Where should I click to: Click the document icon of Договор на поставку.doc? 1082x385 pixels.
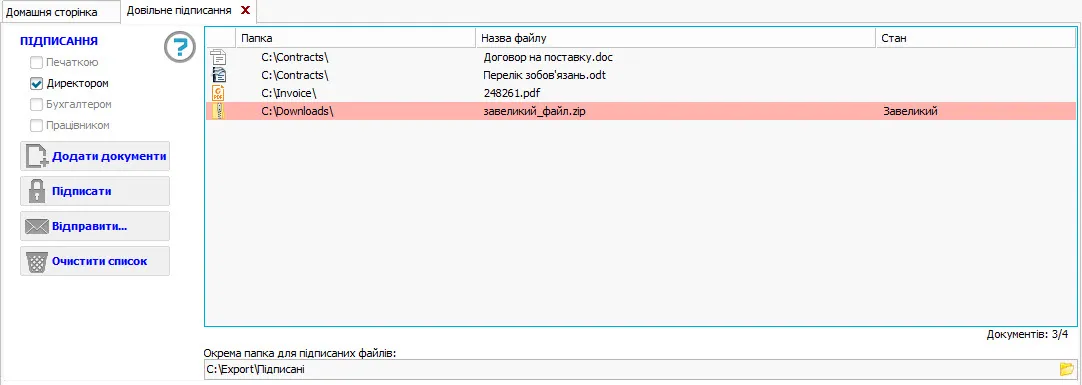219,57
